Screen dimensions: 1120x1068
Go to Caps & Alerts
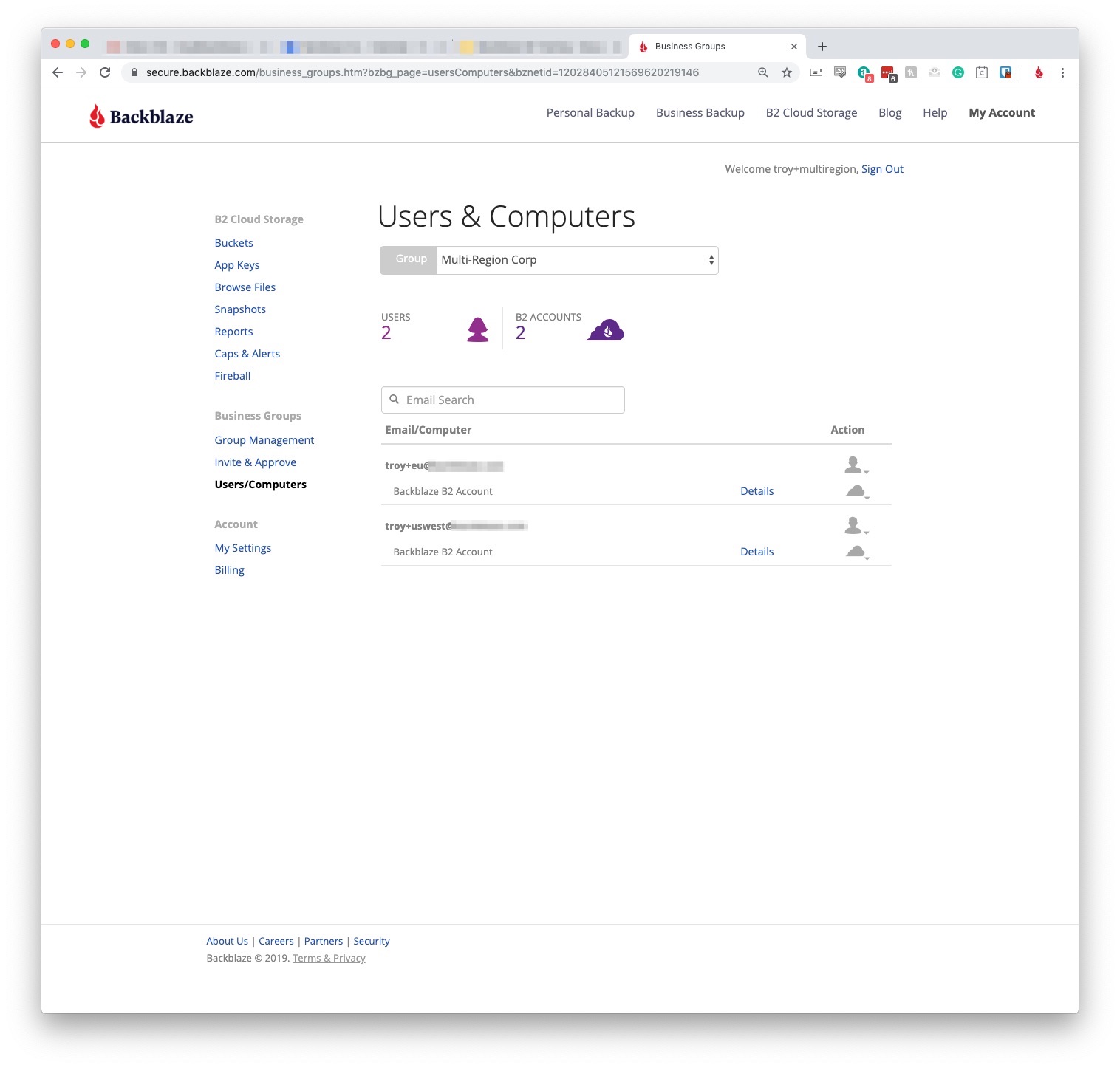tap(247, 354)
